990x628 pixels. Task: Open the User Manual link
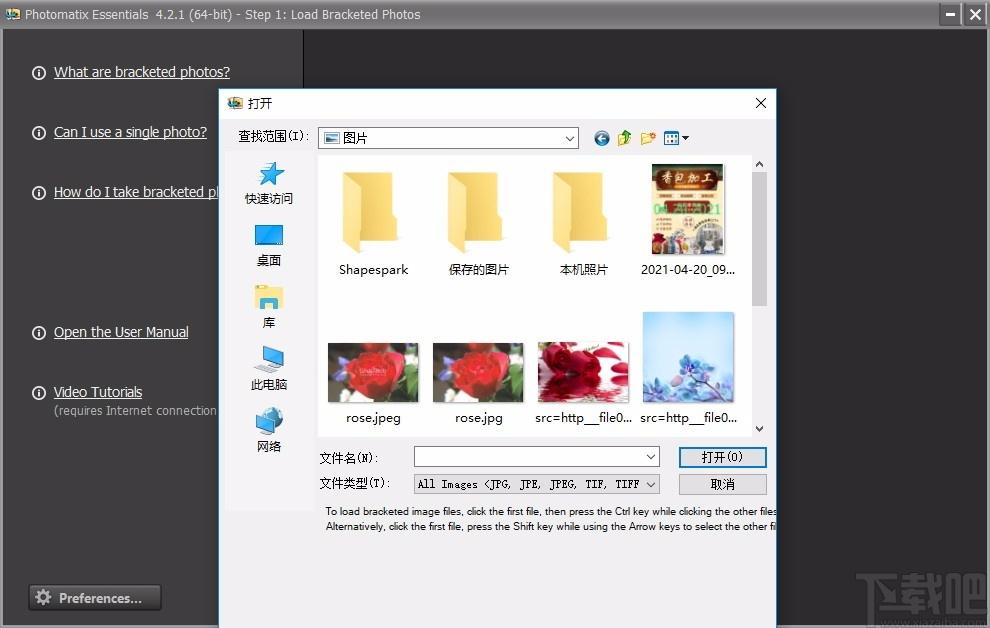click(121, 332)
